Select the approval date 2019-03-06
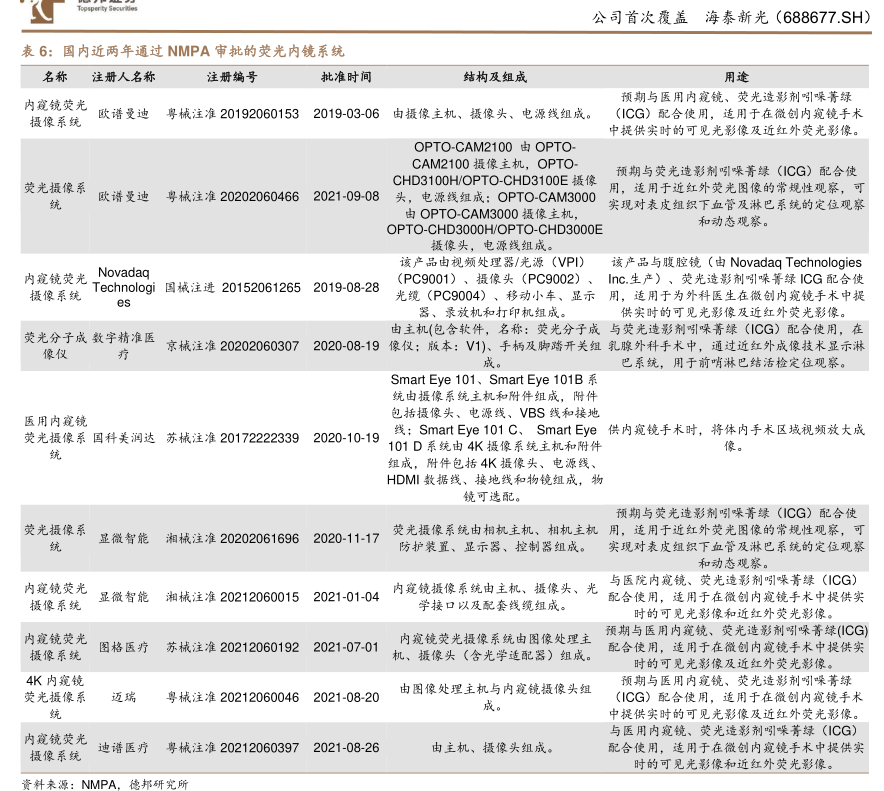Image resolution: width=884 pixels, height=791 pixels. click(346, 114)
